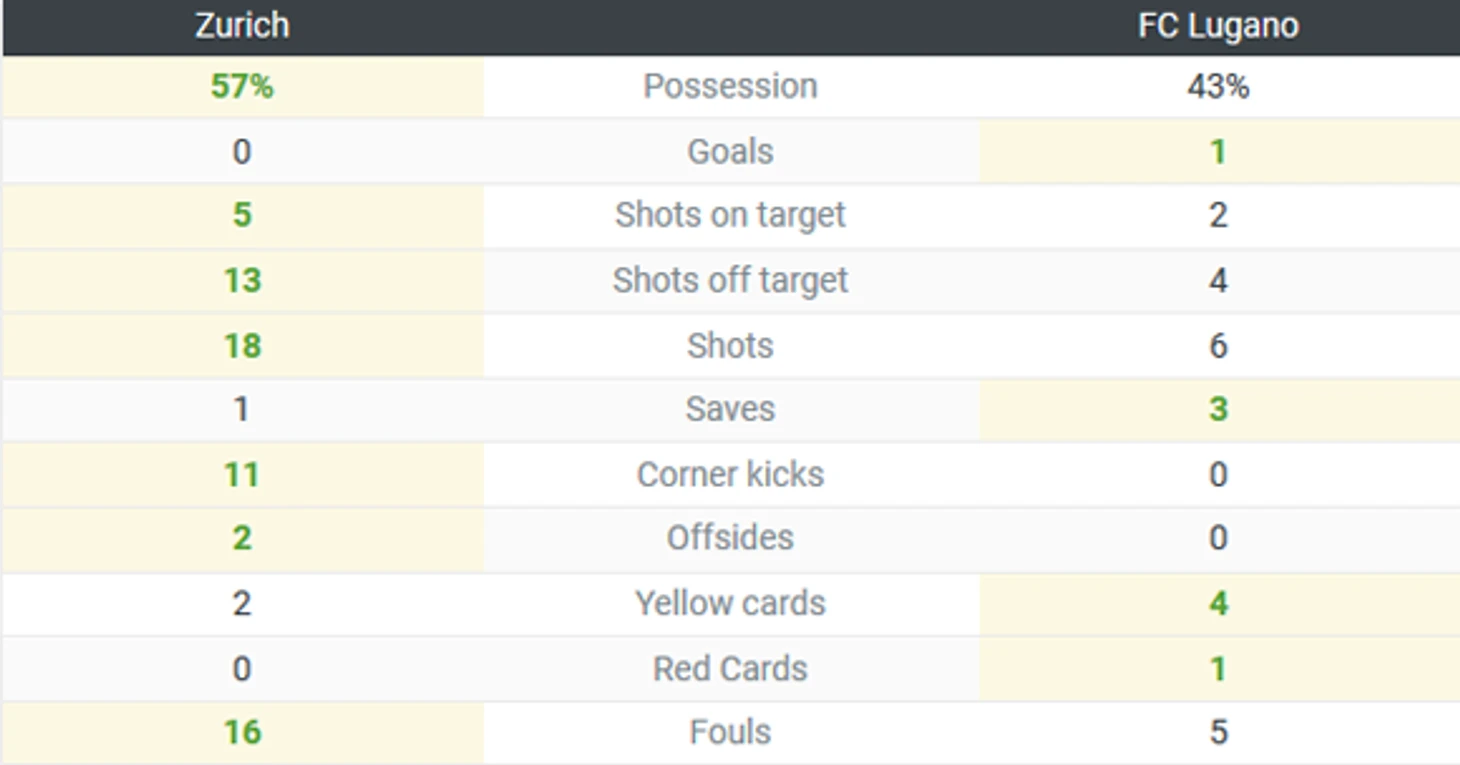The width and height of the screenshot is (1460, 765).
Task: Click FC Lugano's saves value 3
Action: 1218,409
